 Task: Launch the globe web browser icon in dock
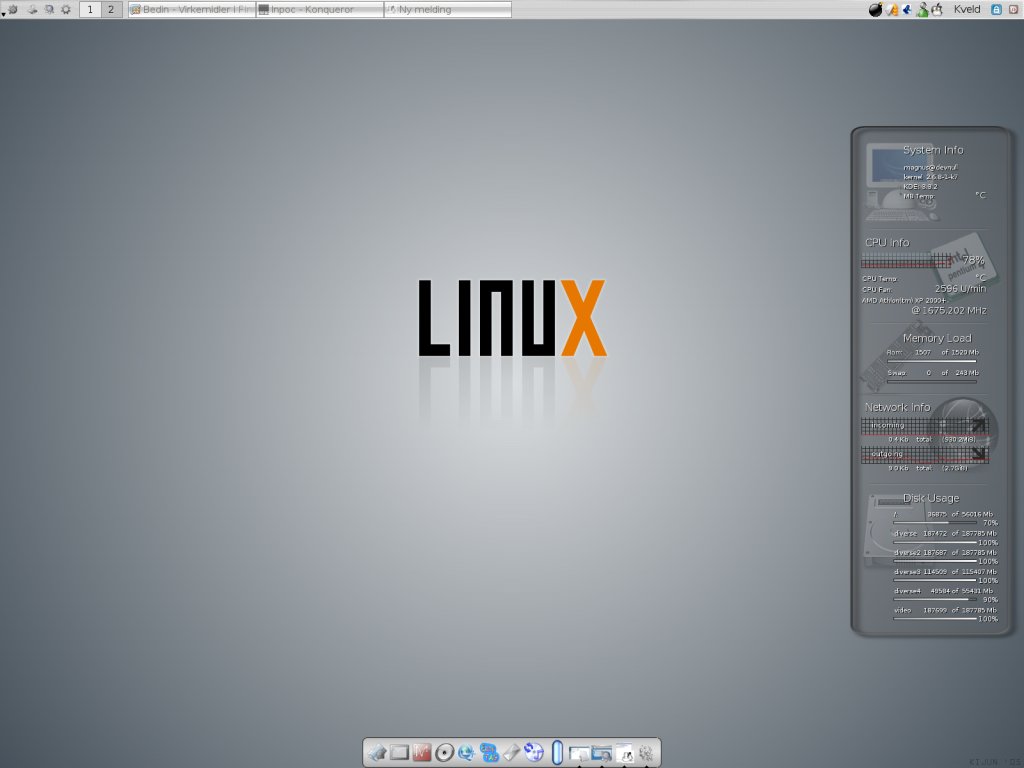[x=466, y=753]
